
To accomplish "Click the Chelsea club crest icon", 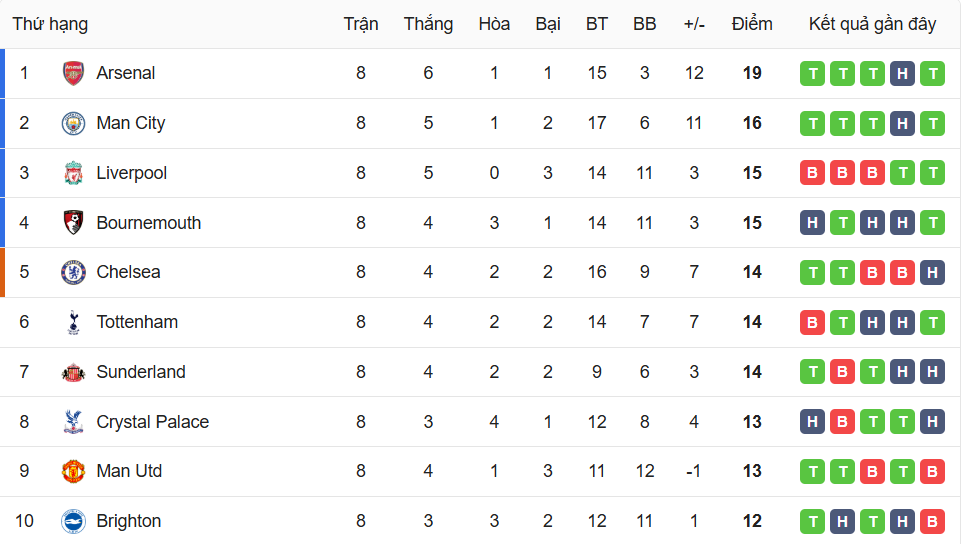I will 73,272.
